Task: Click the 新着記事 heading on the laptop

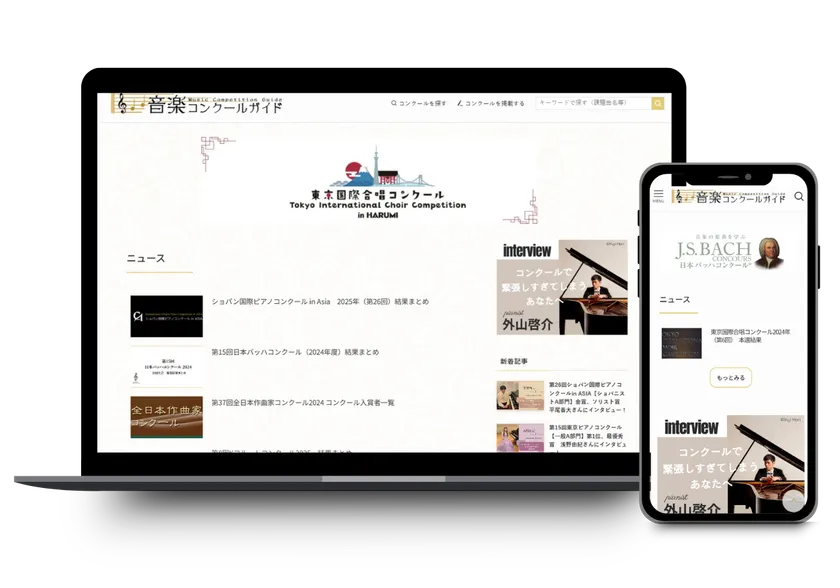Action: click(514, 361)
